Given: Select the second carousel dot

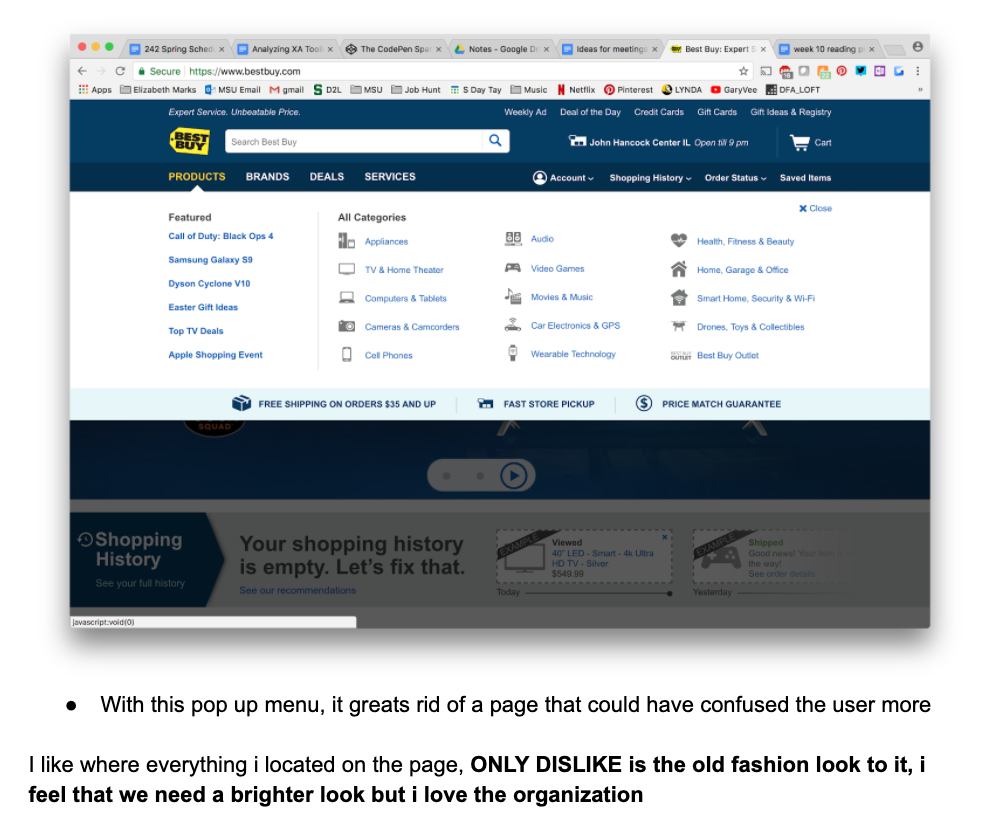Looking at the screenshot, I should (x=480, y=475).
